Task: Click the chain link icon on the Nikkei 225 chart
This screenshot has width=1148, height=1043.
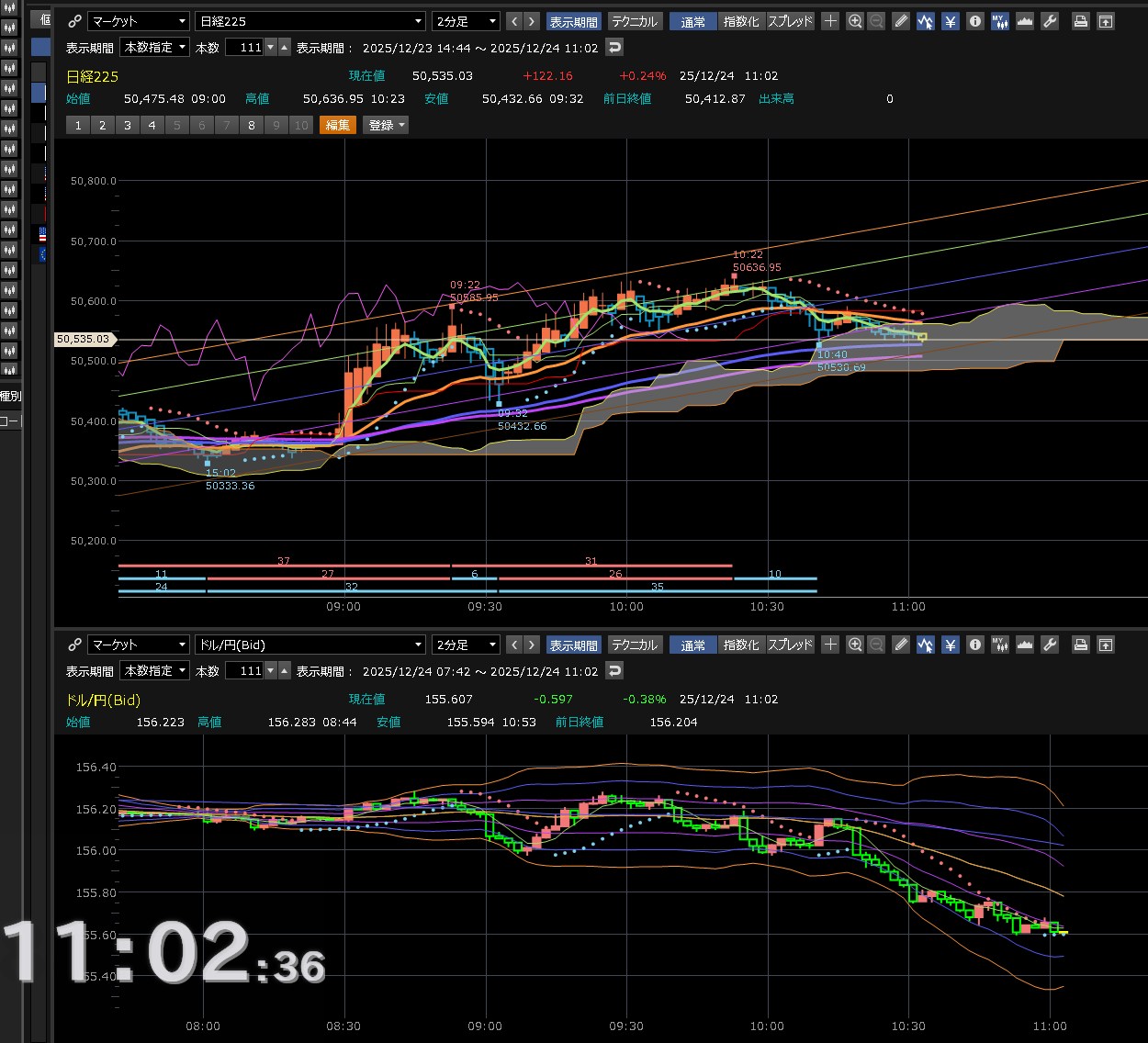Action: (x=75, y=21)
